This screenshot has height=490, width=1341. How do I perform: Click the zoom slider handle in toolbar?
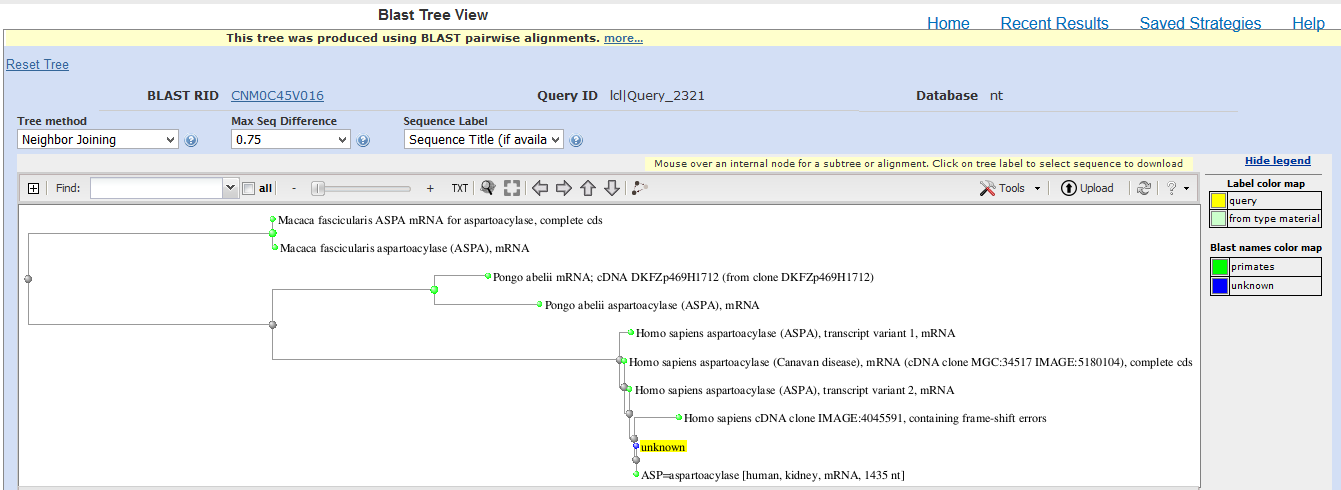pos(318,188)
